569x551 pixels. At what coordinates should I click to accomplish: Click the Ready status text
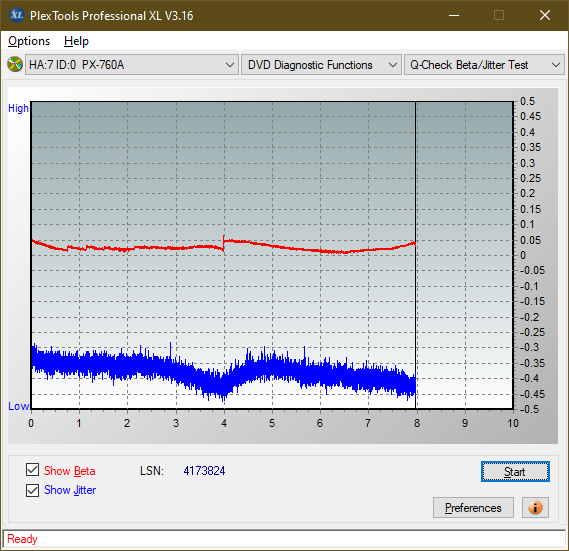pyautogui.click(x=22, y=539)
